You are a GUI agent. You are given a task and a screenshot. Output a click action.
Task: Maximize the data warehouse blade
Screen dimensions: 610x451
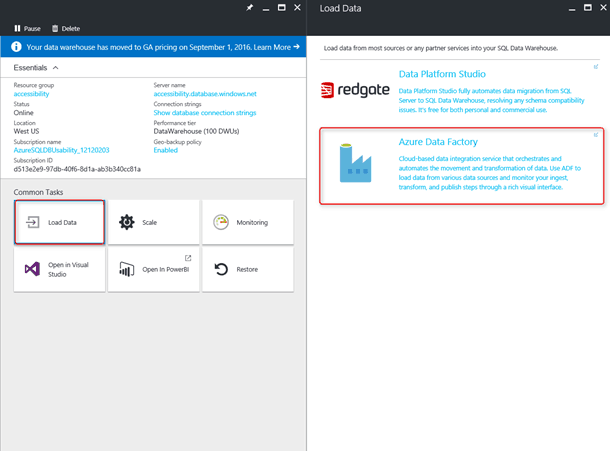click(282, 8)
